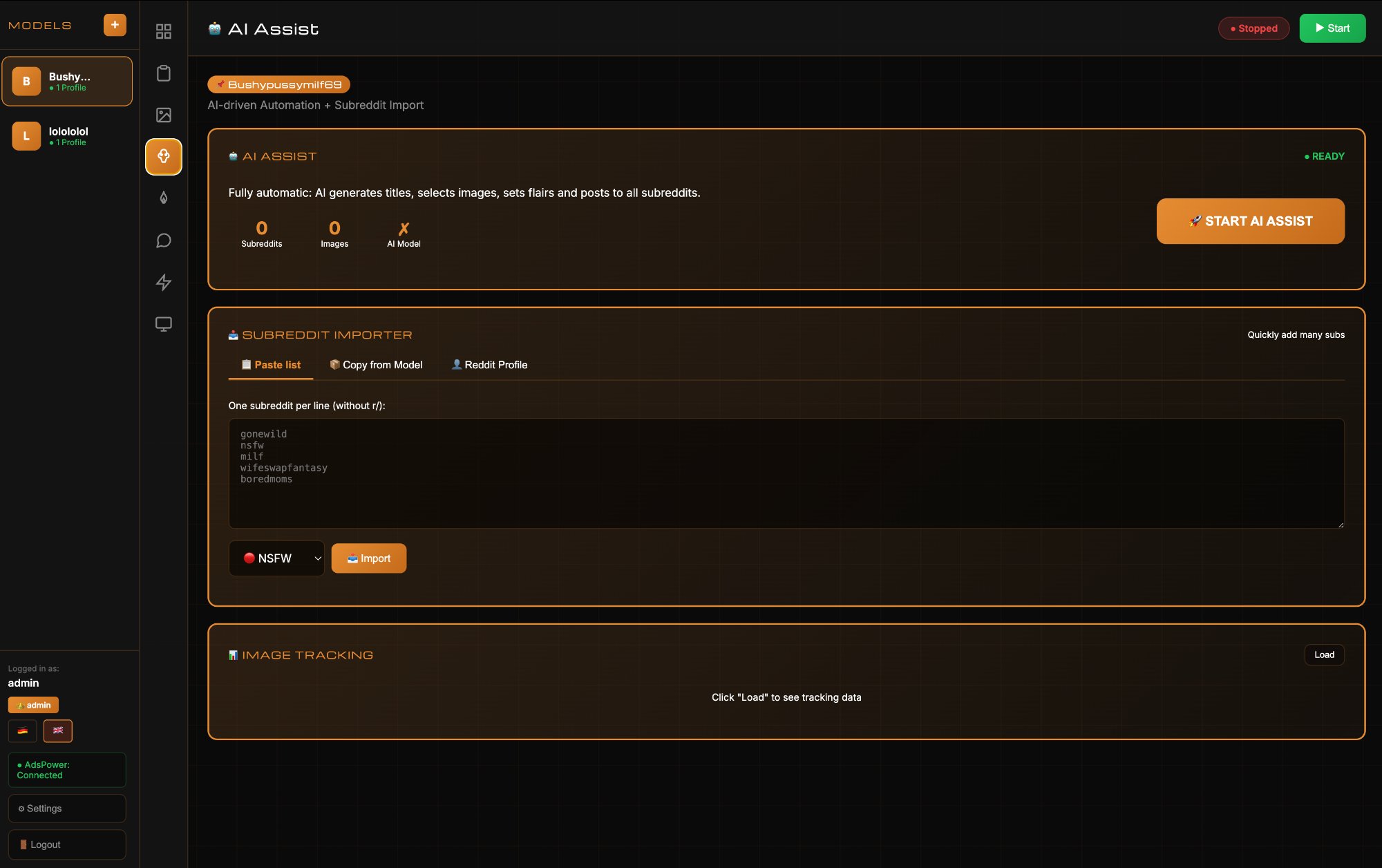The height and width of the screenshot is (868, 1382).
Task: Open the dashboard grid icon
Action: click(x=163, y=31)
